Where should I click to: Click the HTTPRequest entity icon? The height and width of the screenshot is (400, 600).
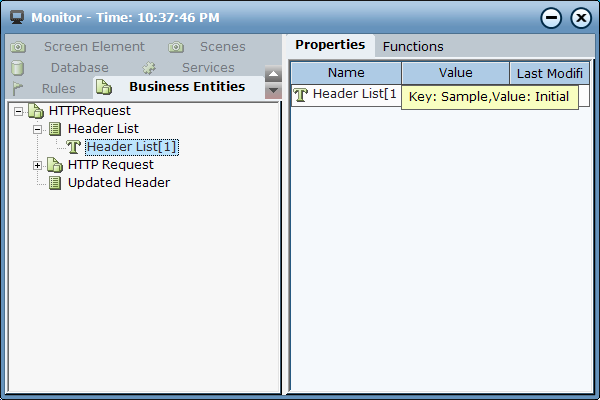click(35, 110)
